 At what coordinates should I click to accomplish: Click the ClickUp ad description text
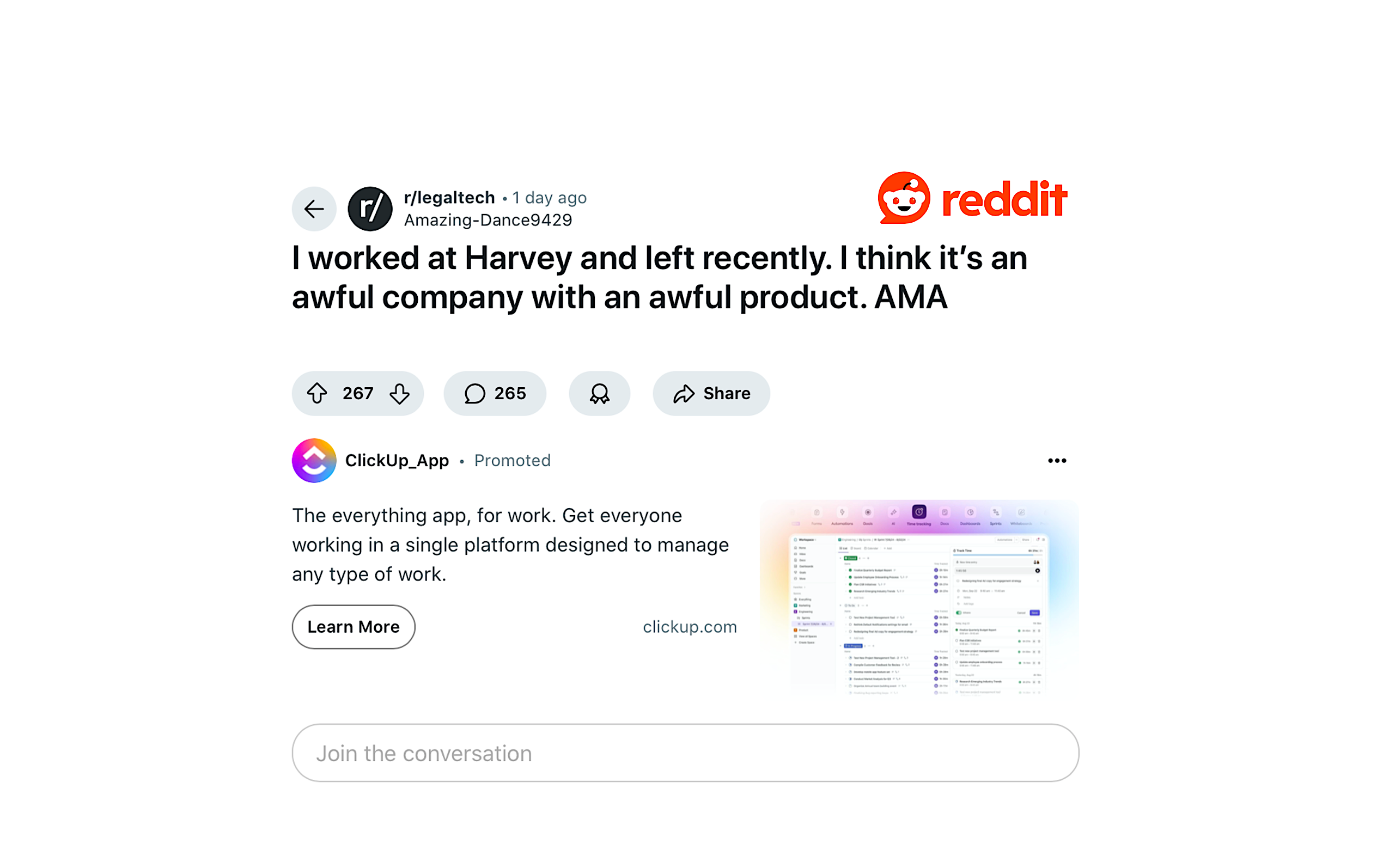[510, 545]
